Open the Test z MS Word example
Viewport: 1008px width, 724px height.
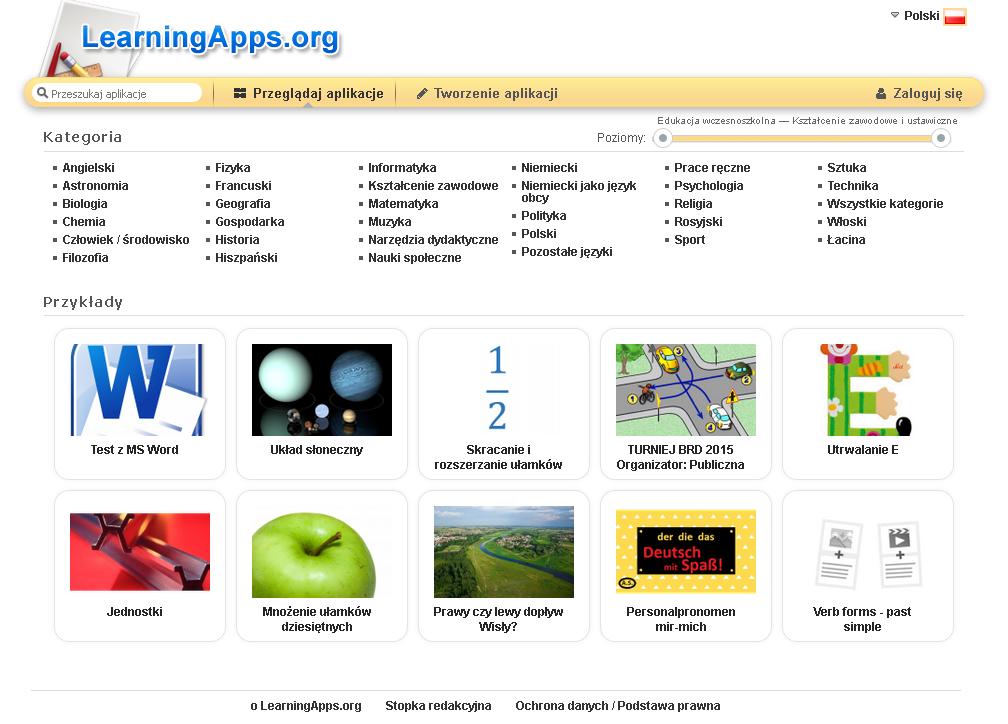pyautogui.click(x=140, y=404)
